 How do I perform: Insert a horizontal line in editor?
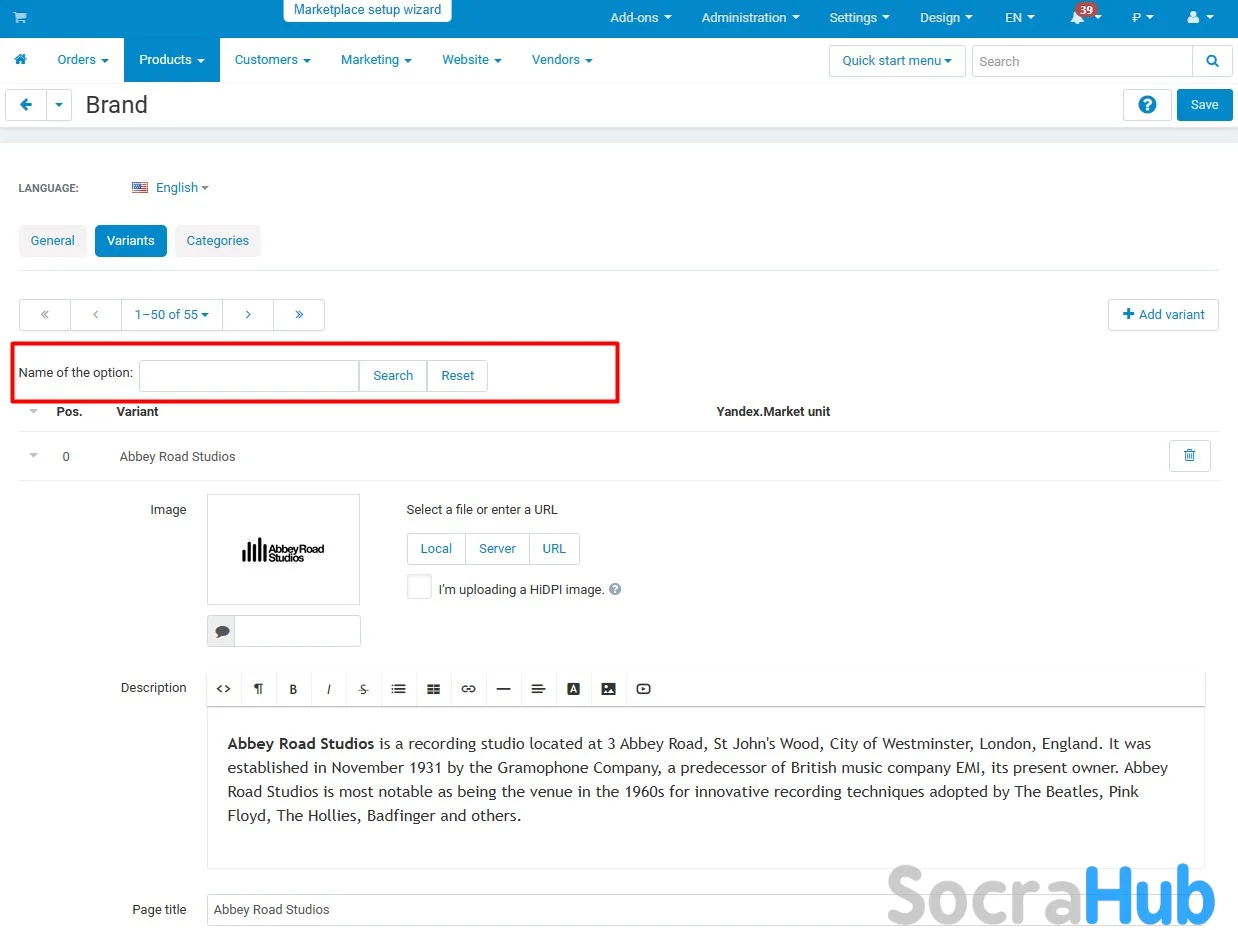[503, 689]
